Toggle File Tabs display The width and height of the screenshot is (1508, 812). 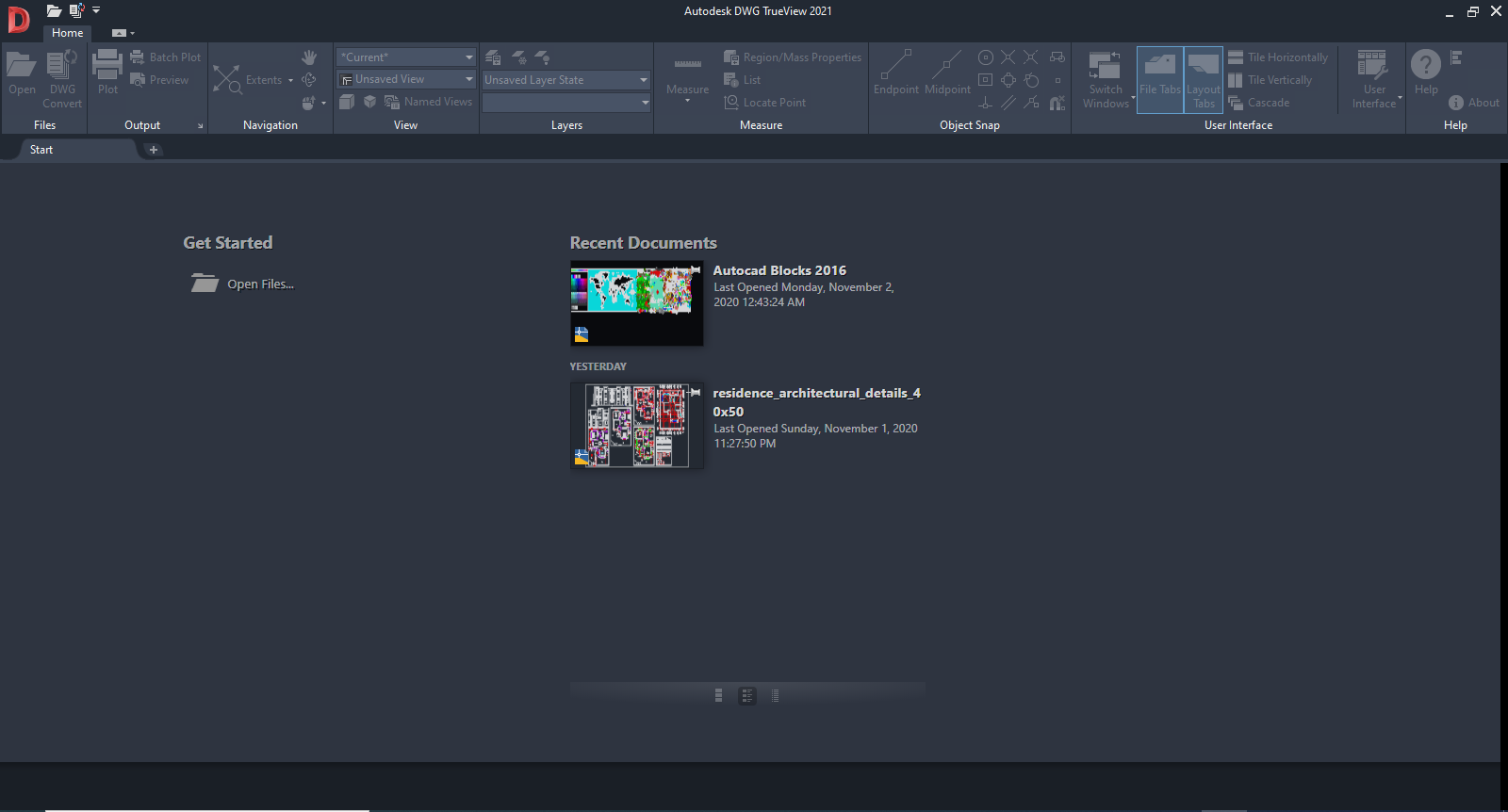pos(1160,79)
